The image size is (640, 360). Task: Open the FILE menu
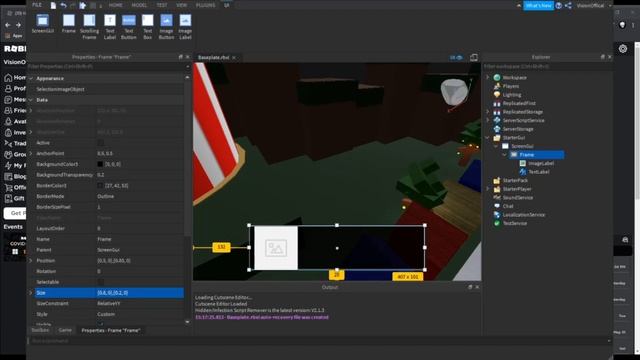[x=37, y=5]
